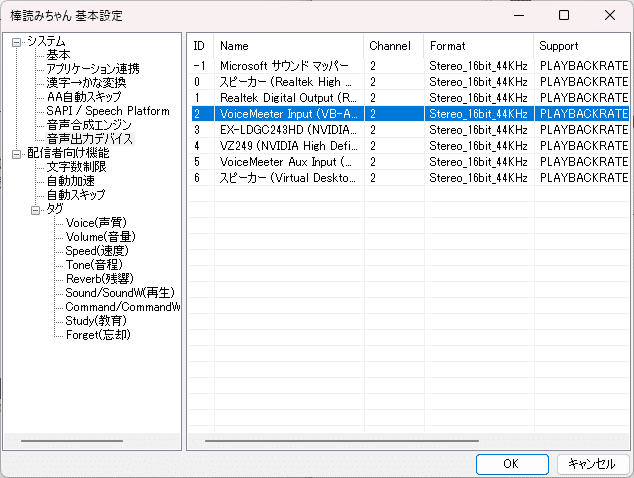Sort by the Name column header
Image resolution: width=634 pixels, height=478 pixels.
point(288,46)
